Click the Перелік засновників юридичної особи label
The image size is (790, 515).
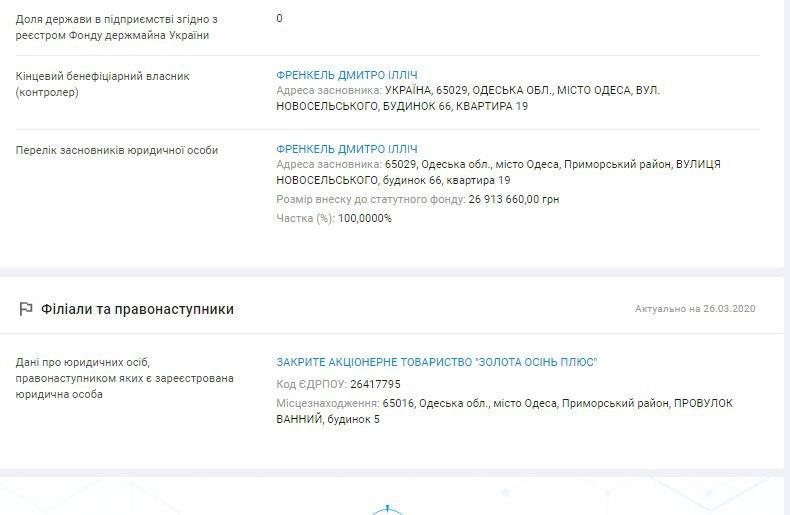116,150
